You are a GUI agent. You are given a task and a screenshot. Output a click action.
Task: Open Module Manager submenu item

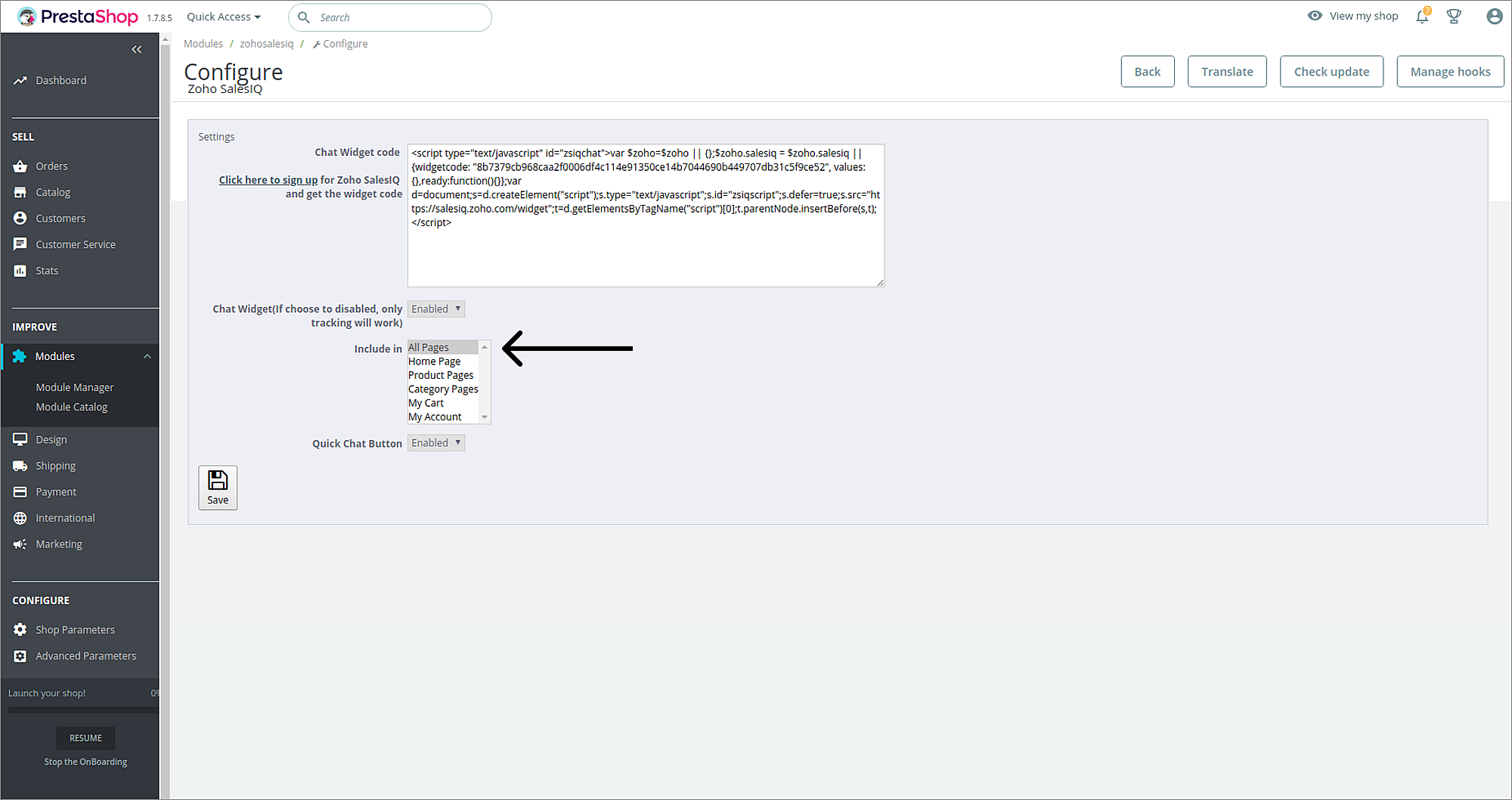[x=75, y=387]
